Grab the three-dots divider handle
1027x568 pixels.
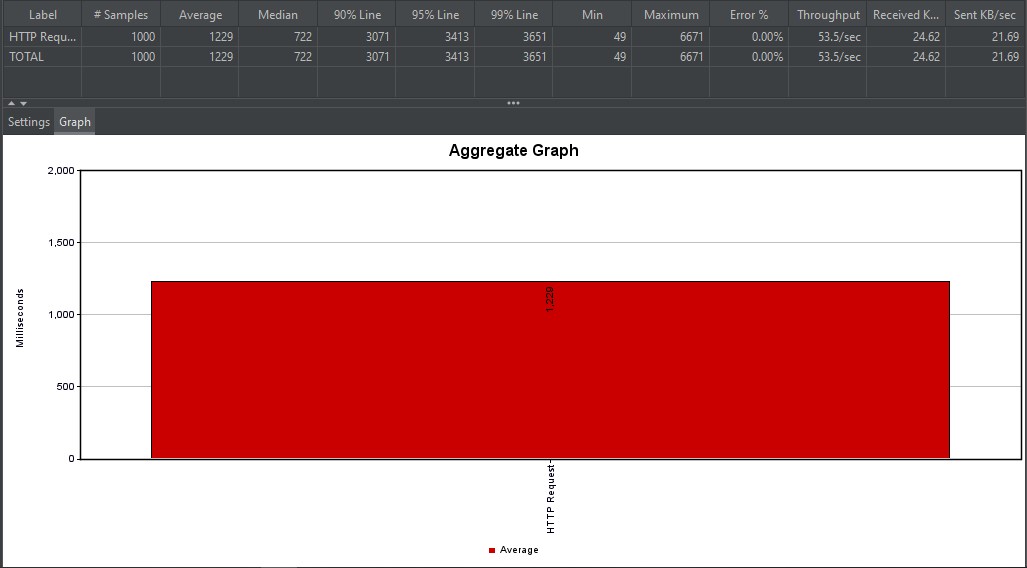(x=513, y=104)
